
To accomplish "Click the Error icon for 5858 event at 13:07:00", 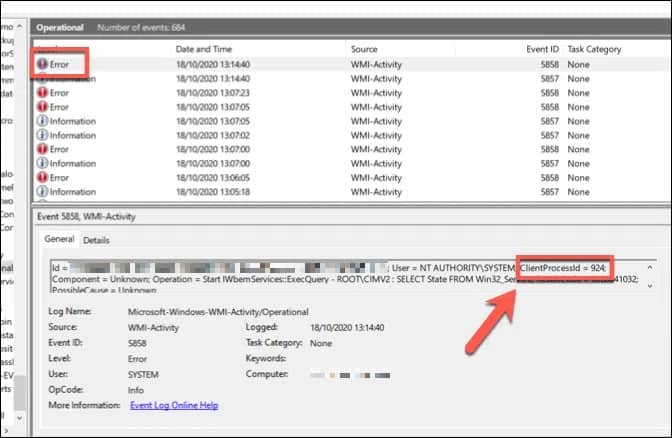I will coord(42,149).
